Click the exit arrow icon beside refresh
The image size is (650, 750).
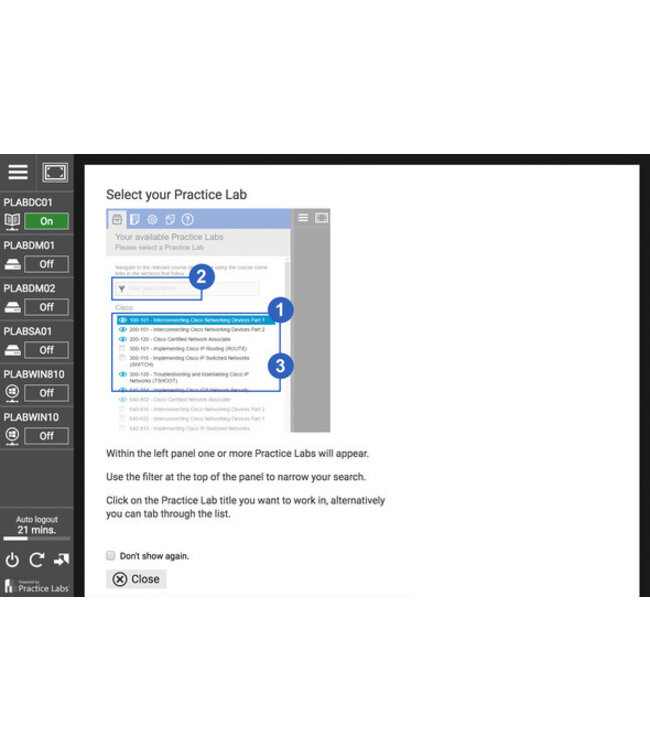61,560
